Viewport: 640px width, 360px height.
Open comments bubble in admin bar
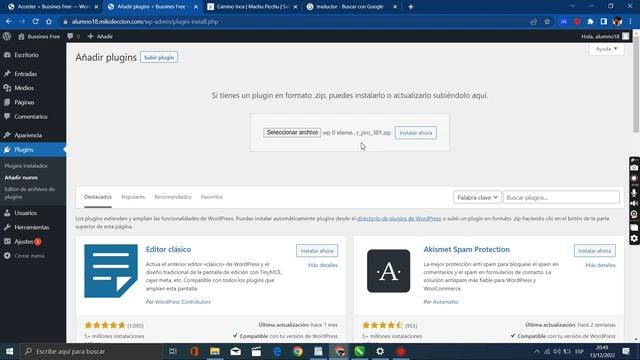[73, 36]
